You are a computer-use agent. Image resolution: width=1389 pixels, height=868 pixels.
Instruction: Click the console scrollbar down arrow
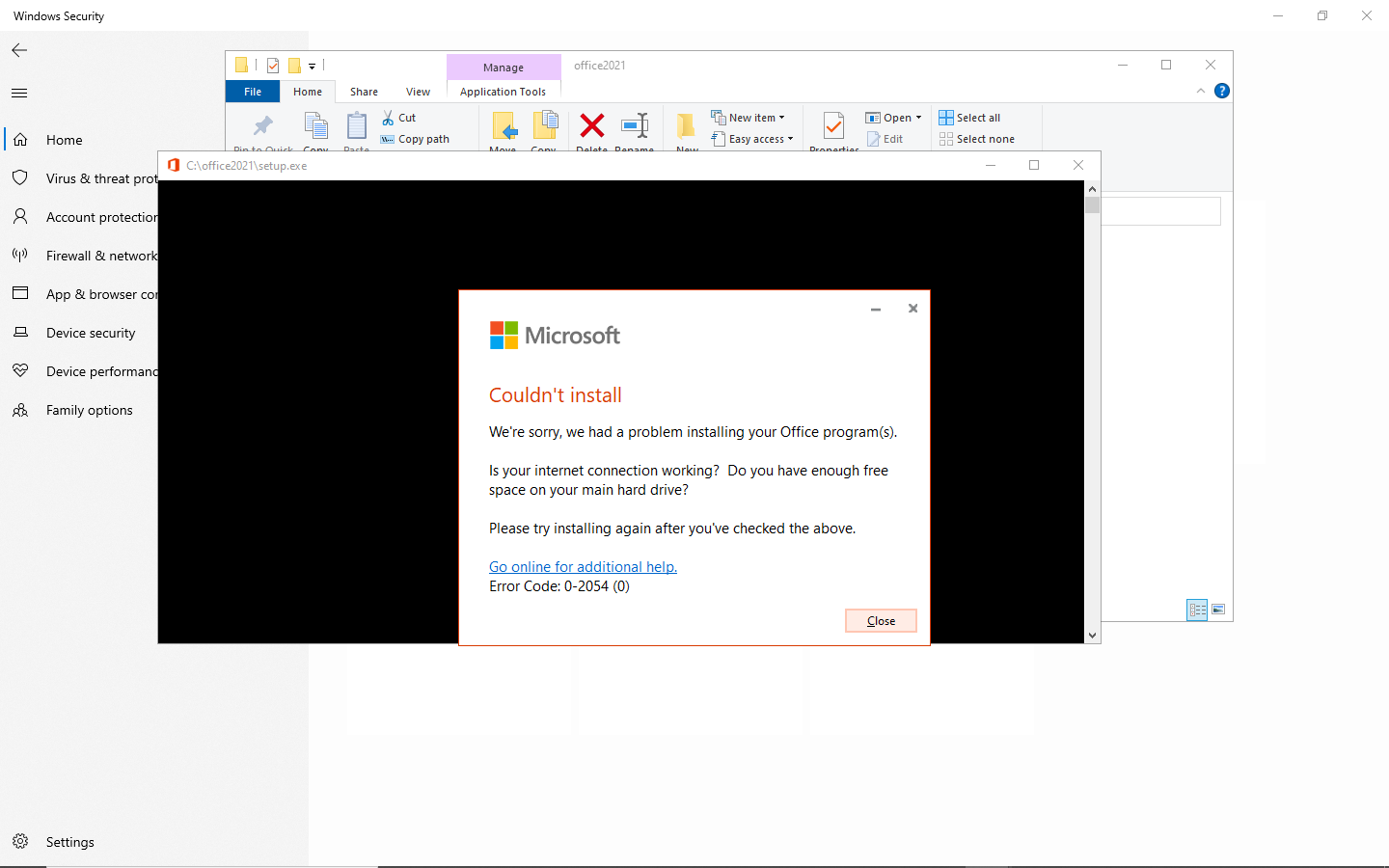point(1092,635)
